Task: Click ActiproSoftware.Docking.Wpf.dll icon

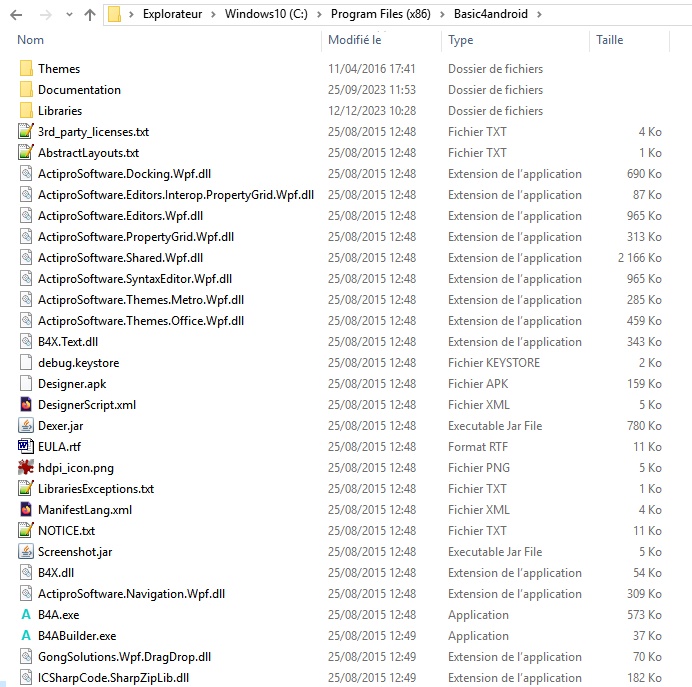Action: (x=26, y=173)
